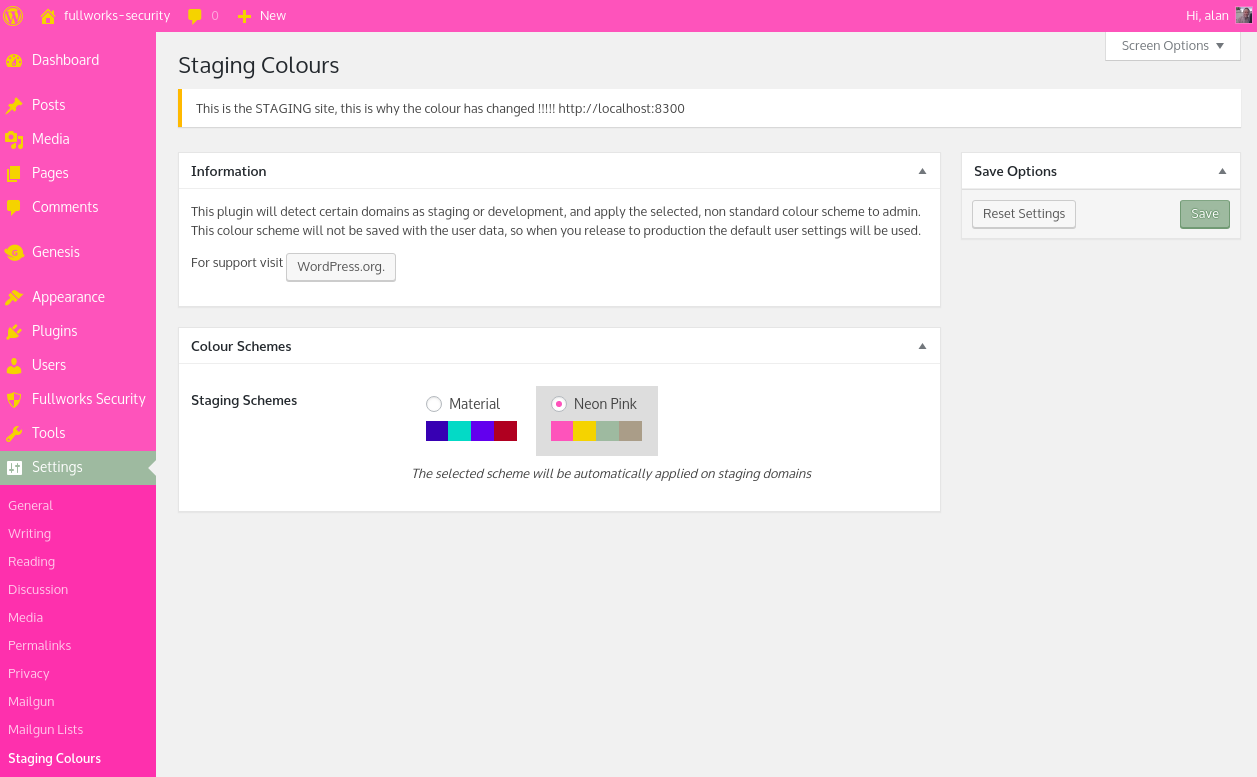
Task: Open the Mailgun Lists submenu item
Action: pyautogui.click(x=46, y=730)
